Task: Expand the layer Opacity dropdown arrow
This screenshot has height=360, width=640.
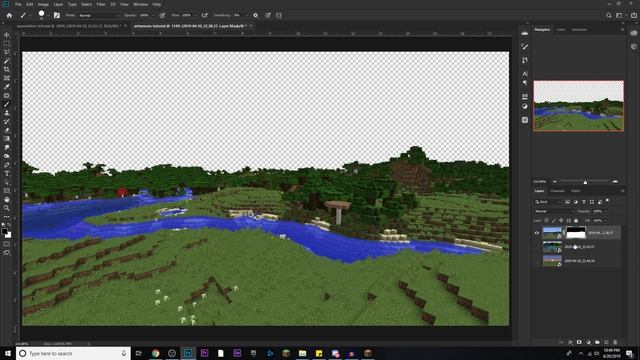Action: coord(605,211)
